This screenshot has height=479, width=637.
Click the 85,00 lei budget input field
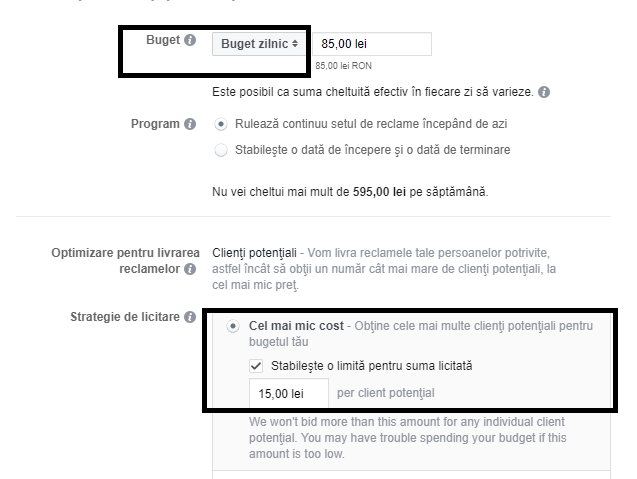tap(372, 44)
